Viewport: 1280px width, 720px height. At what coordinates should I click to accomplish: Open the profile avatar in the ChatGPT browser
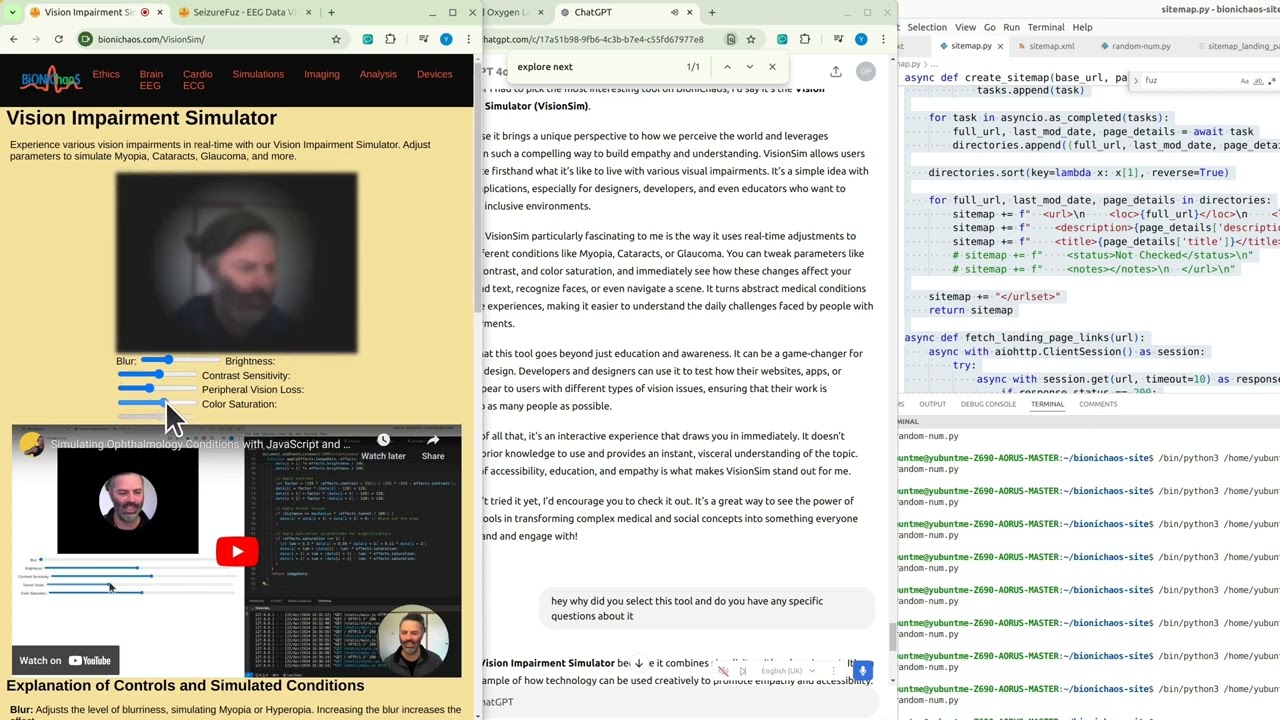[861, 39]
